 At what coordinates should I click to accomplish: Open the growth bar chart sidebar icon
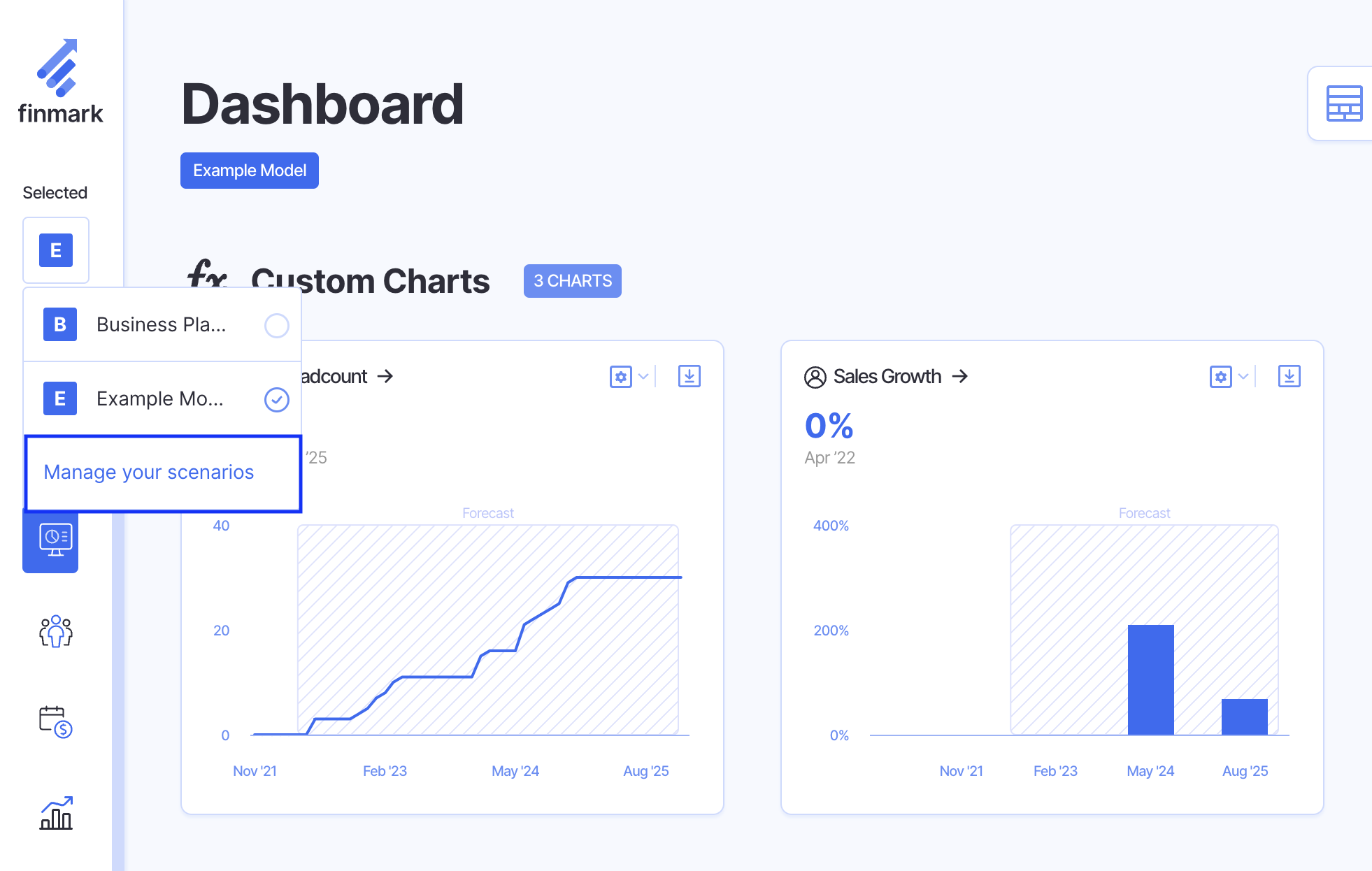click(56, 813)
